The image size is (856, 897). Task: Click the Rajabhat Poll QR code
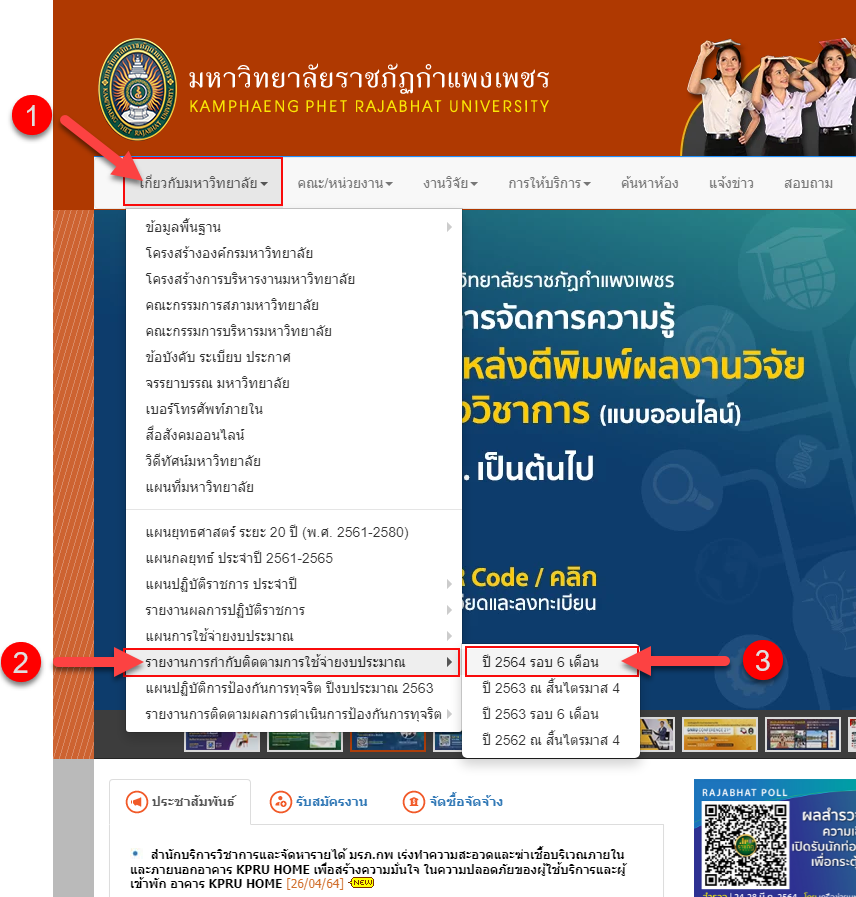coord(746,844)
